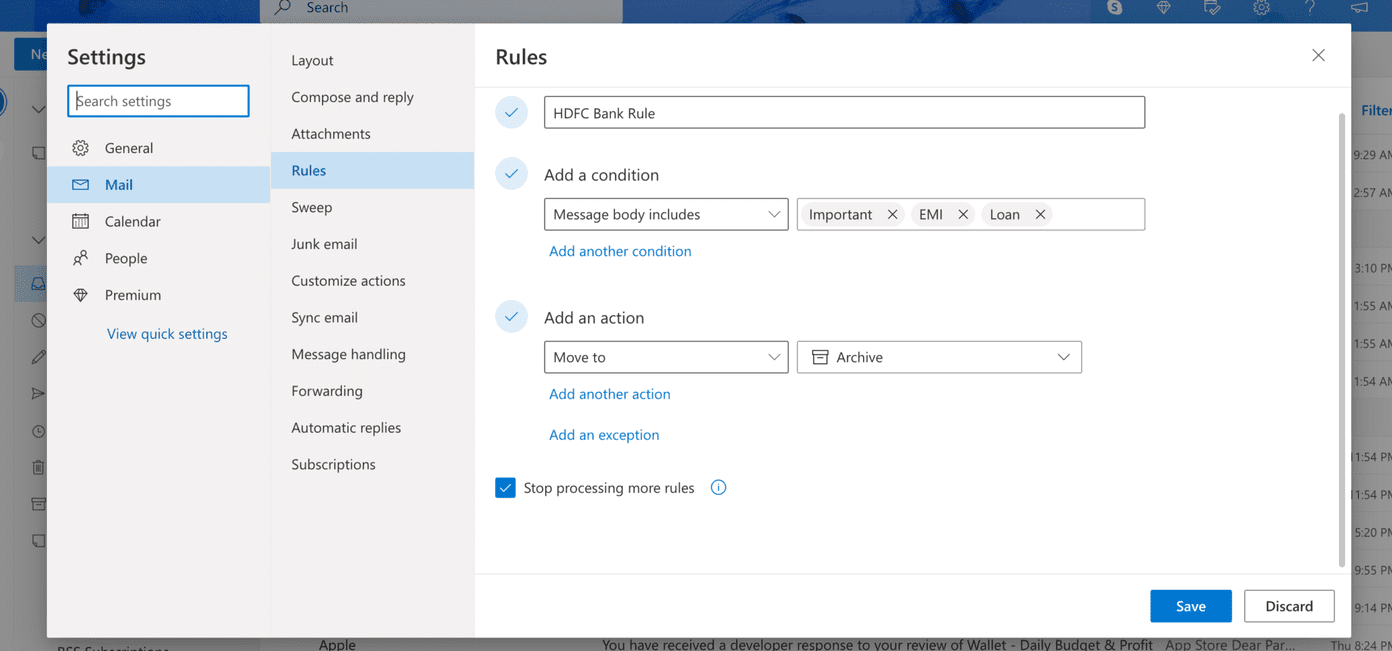Click the Calendar icon in settings

[x=81, y=221]
